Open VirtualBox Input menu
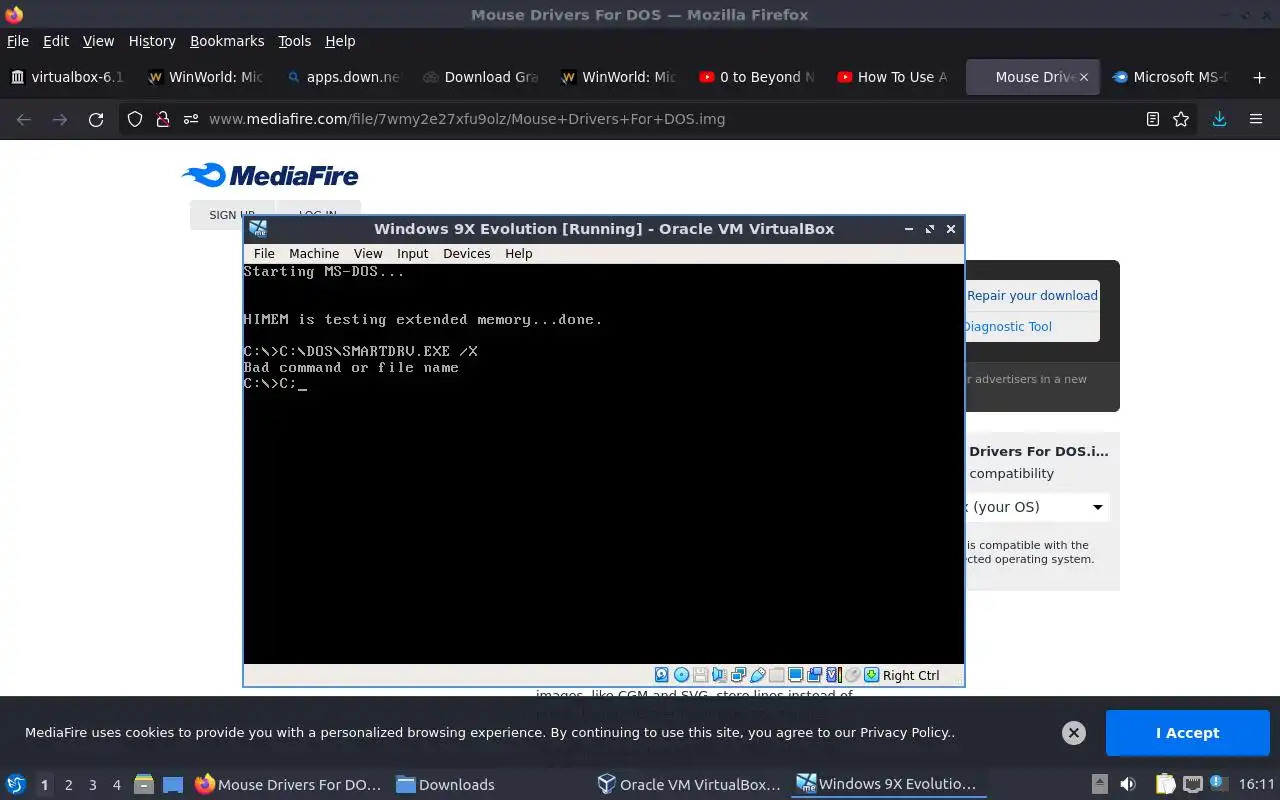The height and width of the screenshot is (800, 1280). [412, 253]
